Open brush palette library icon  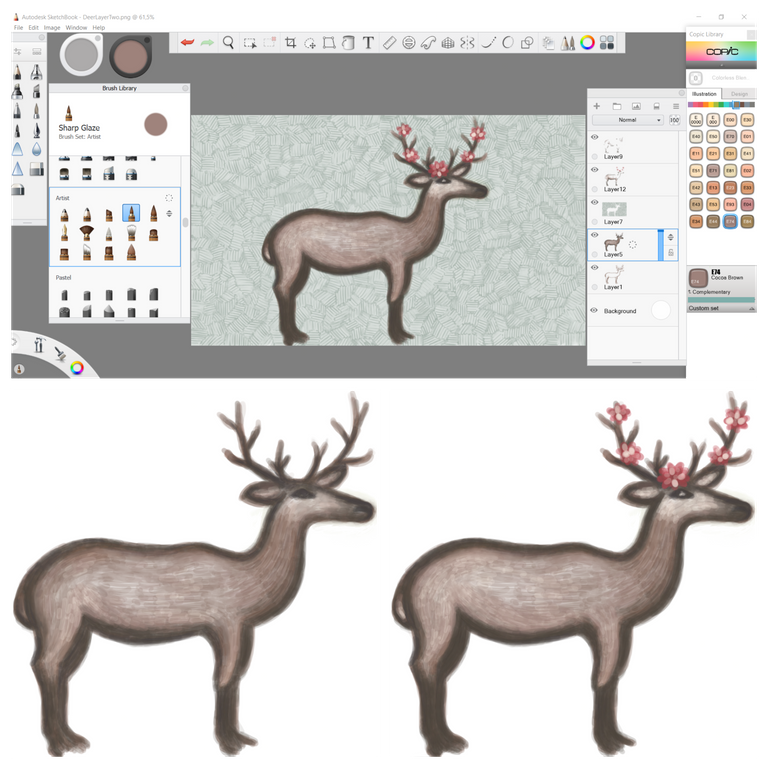click(x=37, y=51)
